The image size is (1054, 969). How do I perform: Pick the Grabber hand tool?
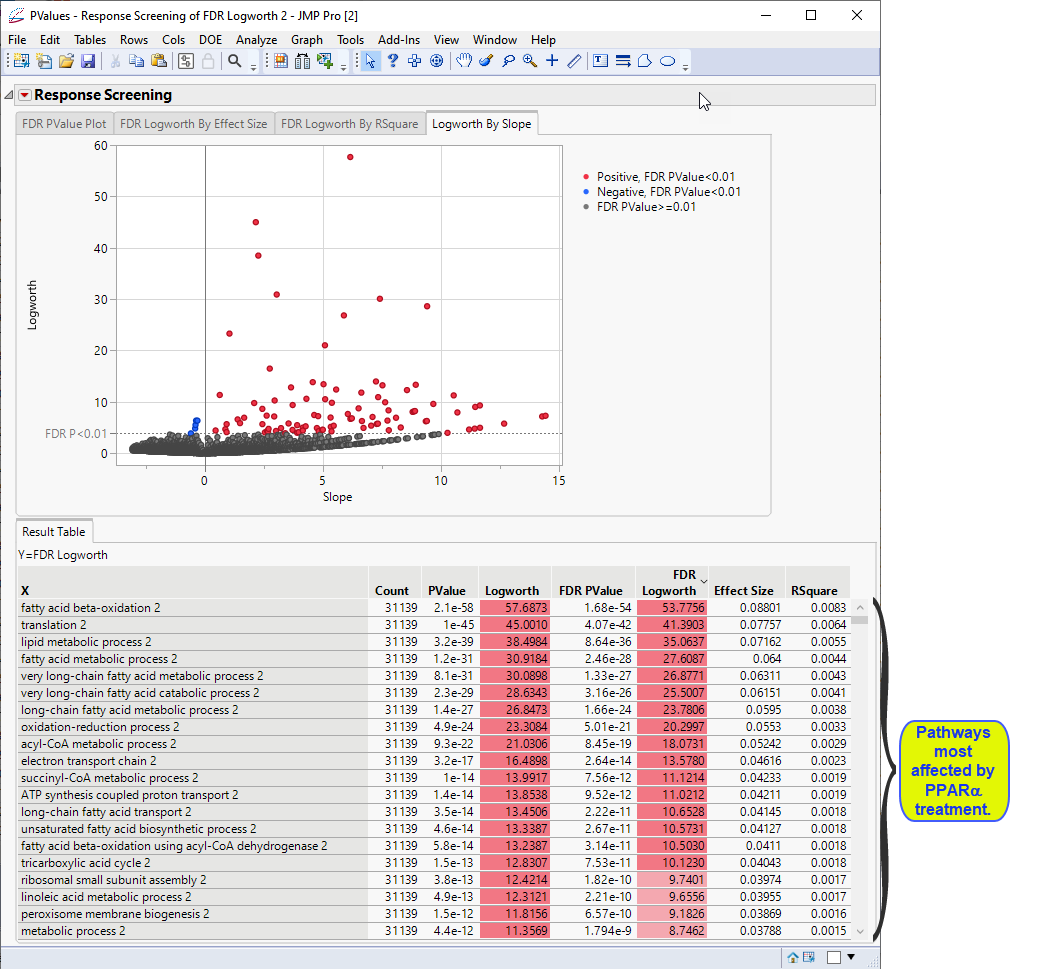[464, 61]
